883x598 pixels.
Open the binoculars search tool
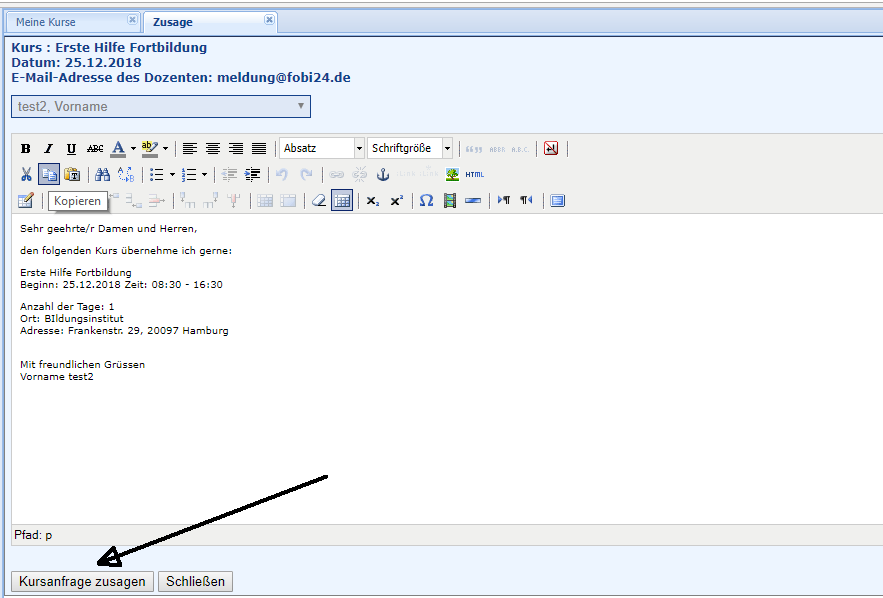tap(102, 174)
